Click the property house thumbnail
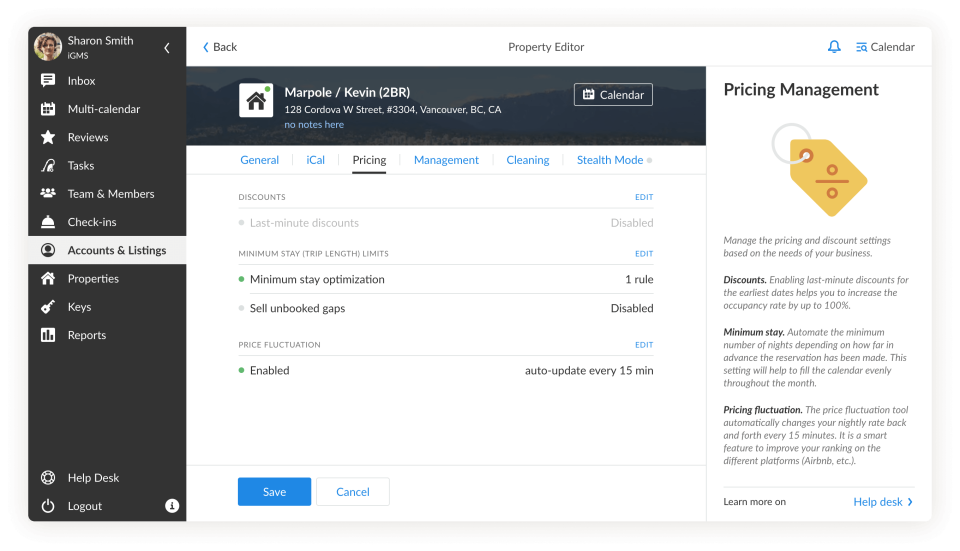 pyautogui.click(x=256, y=101)
